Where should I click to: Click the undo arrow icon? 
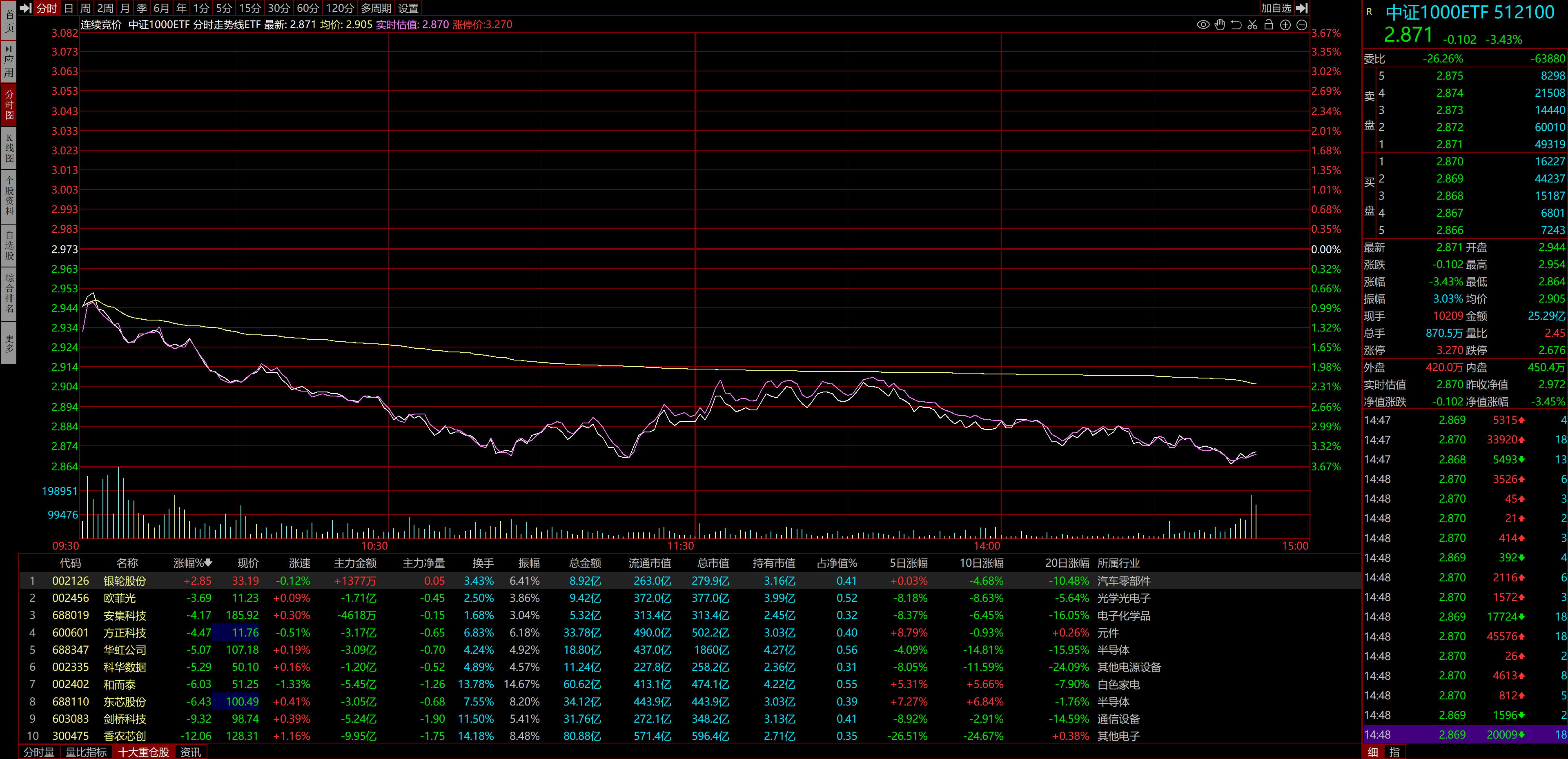1236,25
